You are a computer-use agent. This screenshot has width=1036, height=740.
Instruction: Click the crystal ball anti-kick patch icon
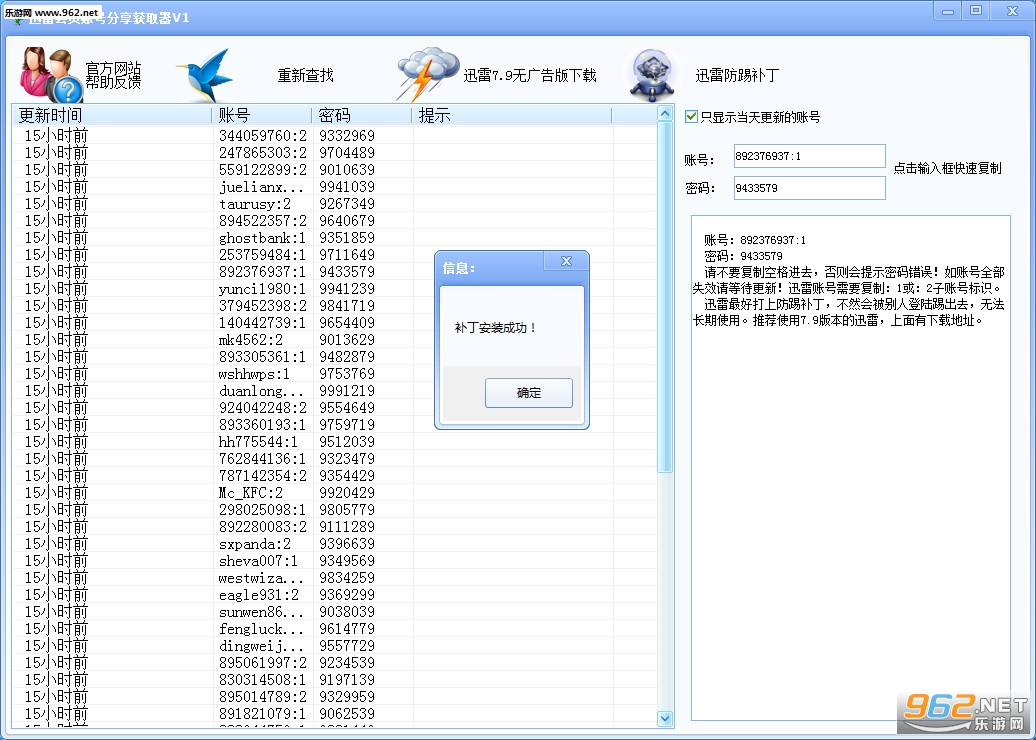651,75
